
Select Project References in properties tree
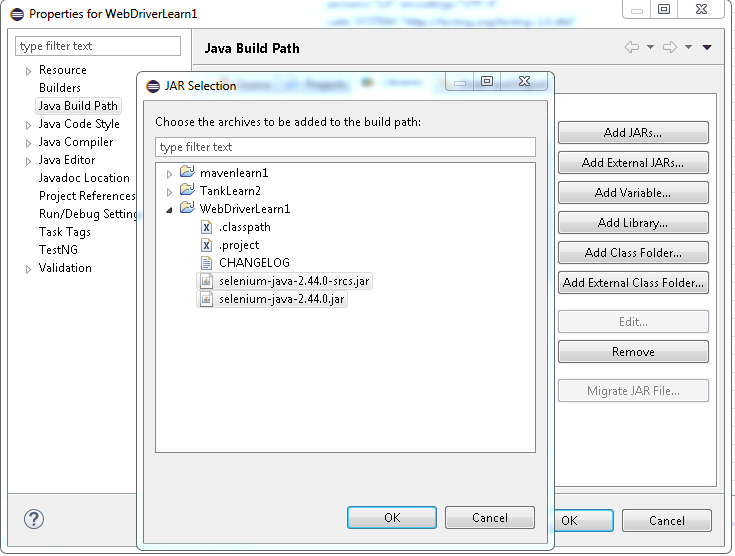(87, 195)
